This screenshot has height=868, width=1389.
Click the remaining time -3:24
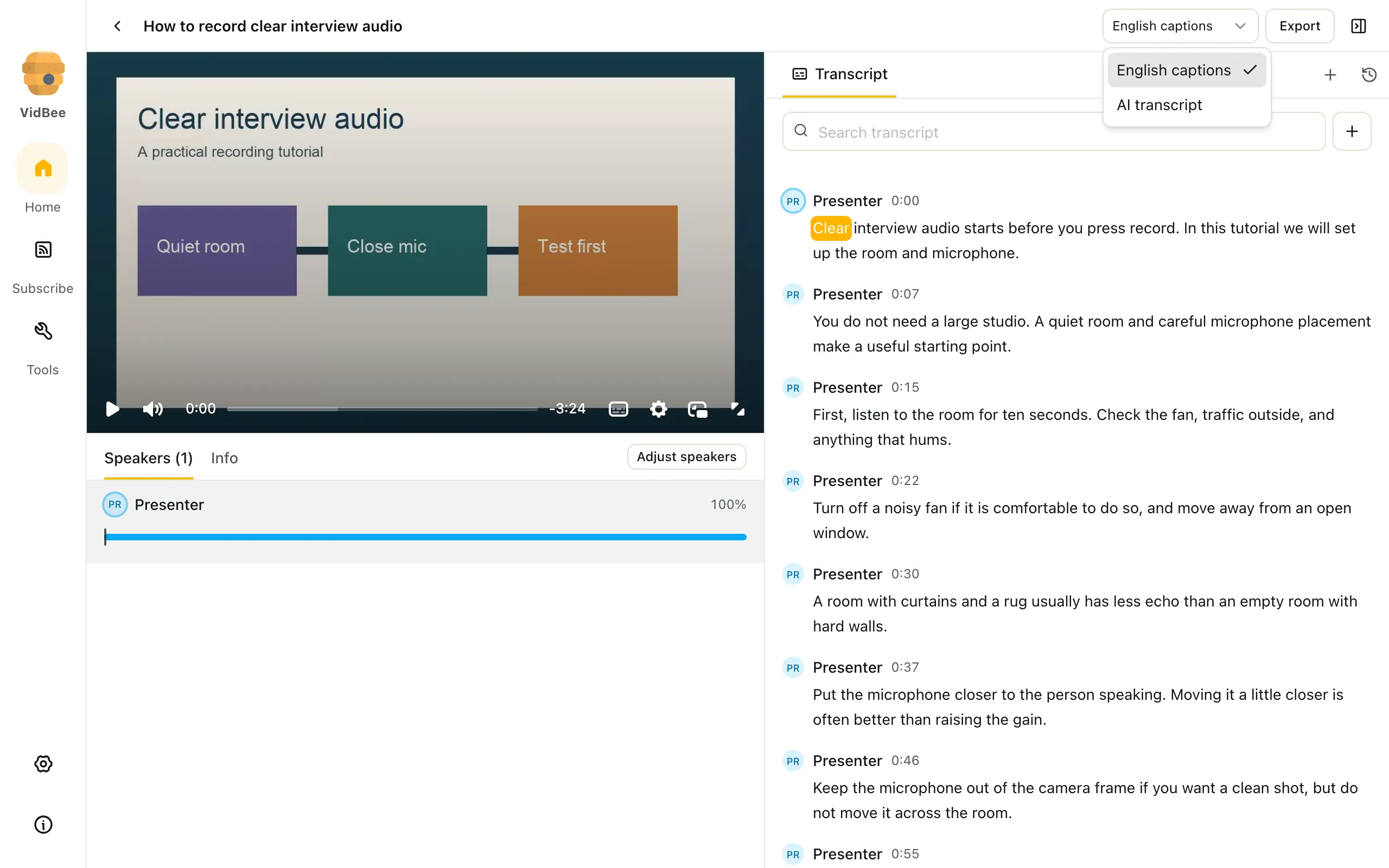[567, 409]
